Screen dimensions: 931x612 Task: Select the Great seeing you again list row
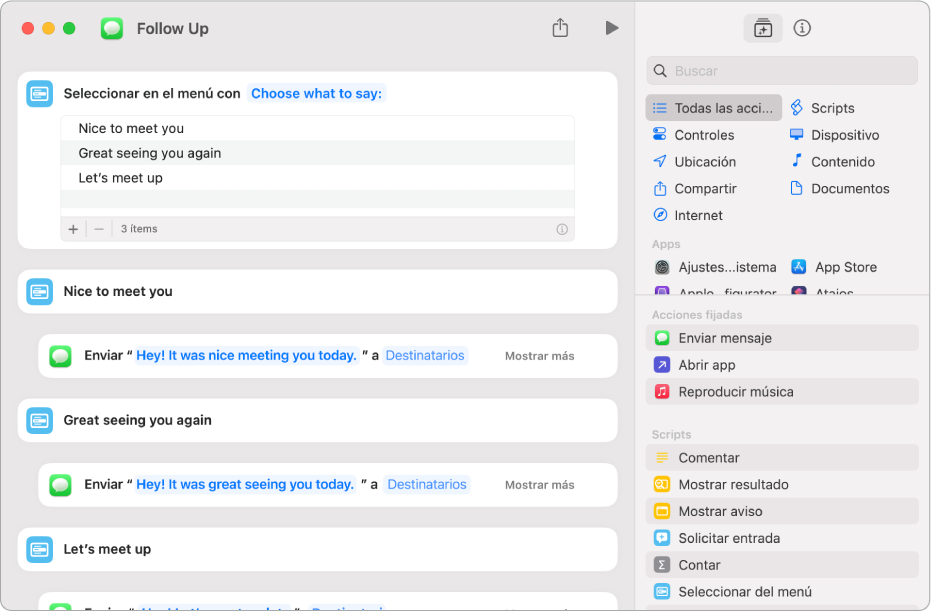318,153
